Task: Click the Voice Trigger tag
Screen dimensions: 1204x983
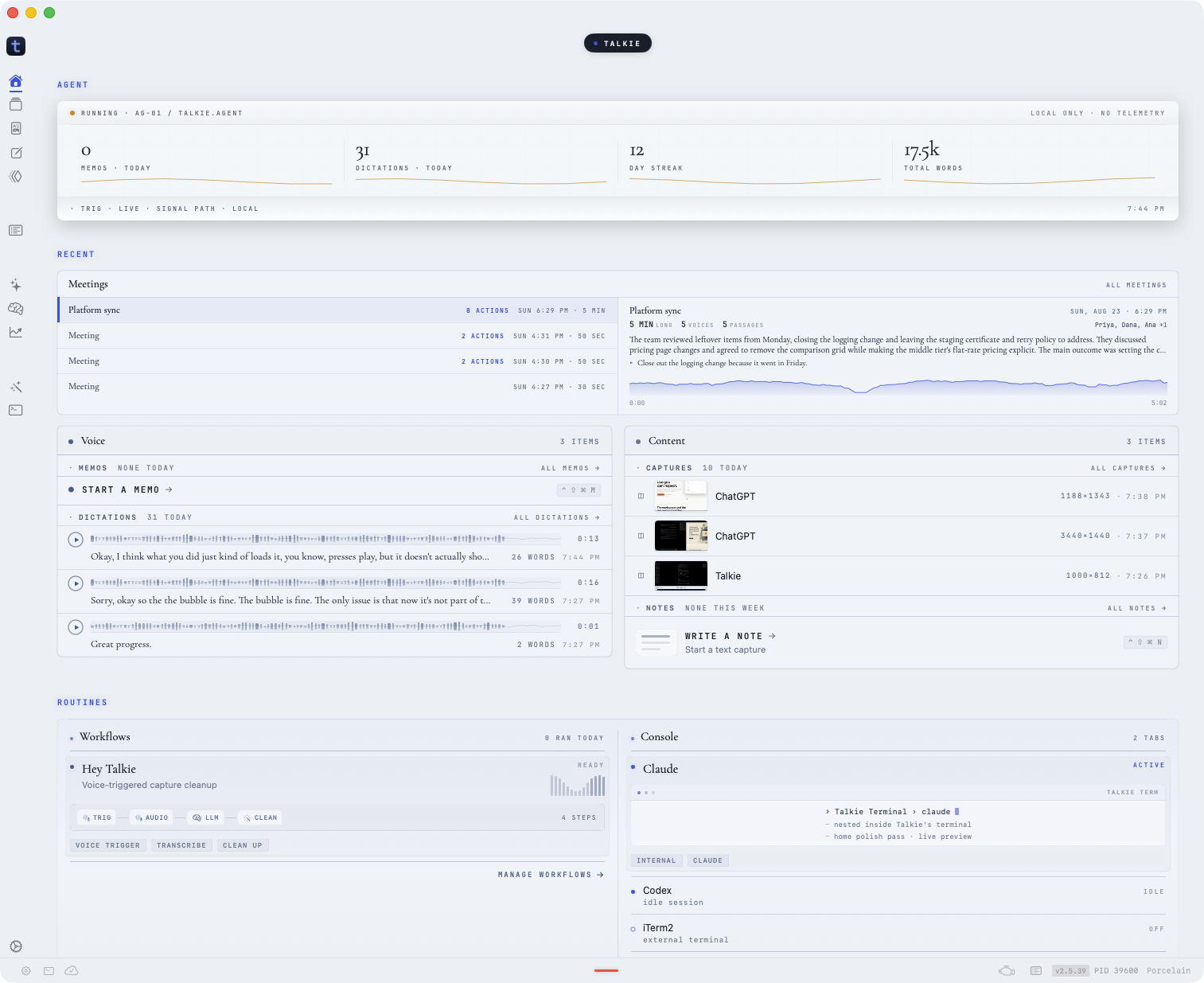Action: click(x=107, y=845)
